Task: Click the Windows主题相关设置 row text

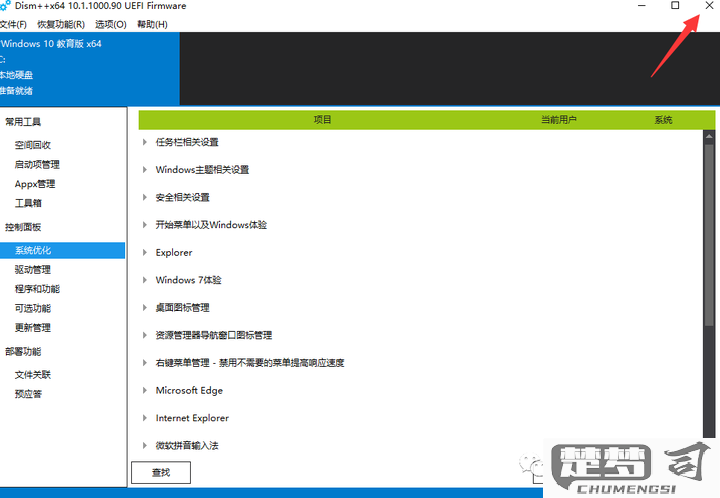Action: (202, 170)
